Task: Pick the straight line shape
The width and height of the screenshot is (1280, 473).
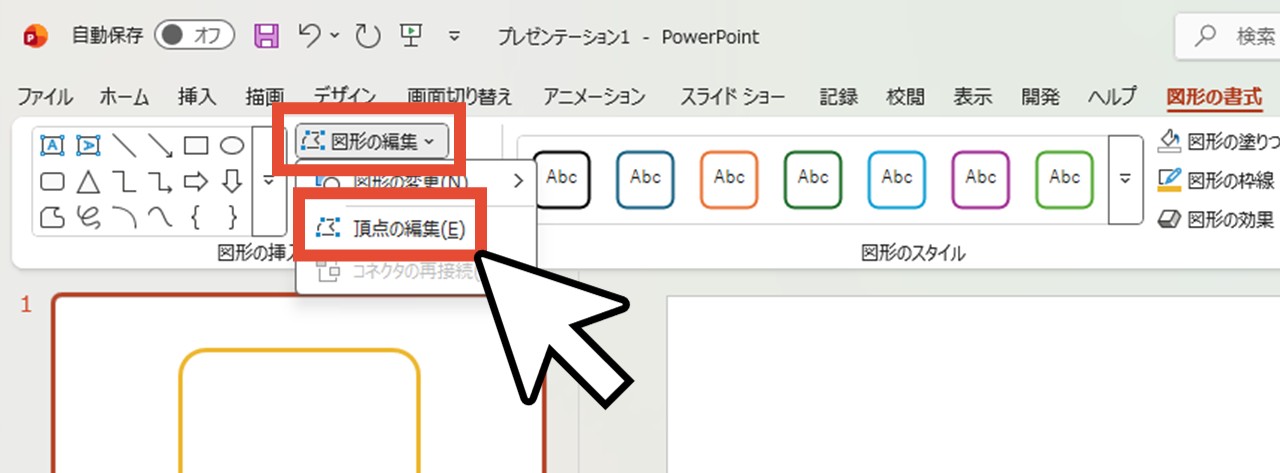Action: pos(124,146)
